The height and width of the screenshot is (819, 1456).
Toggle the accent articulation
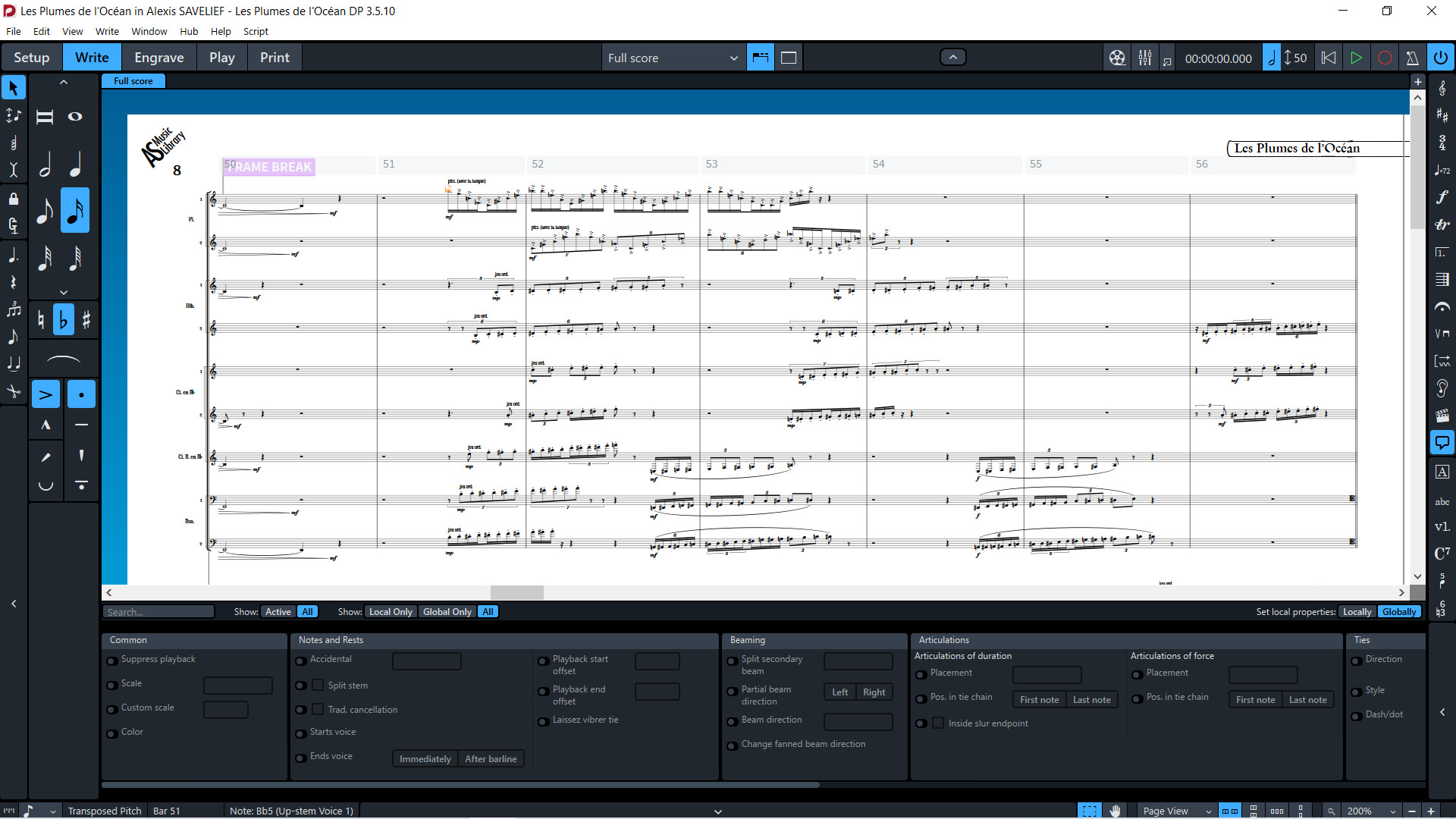click(x=45, y=394)
